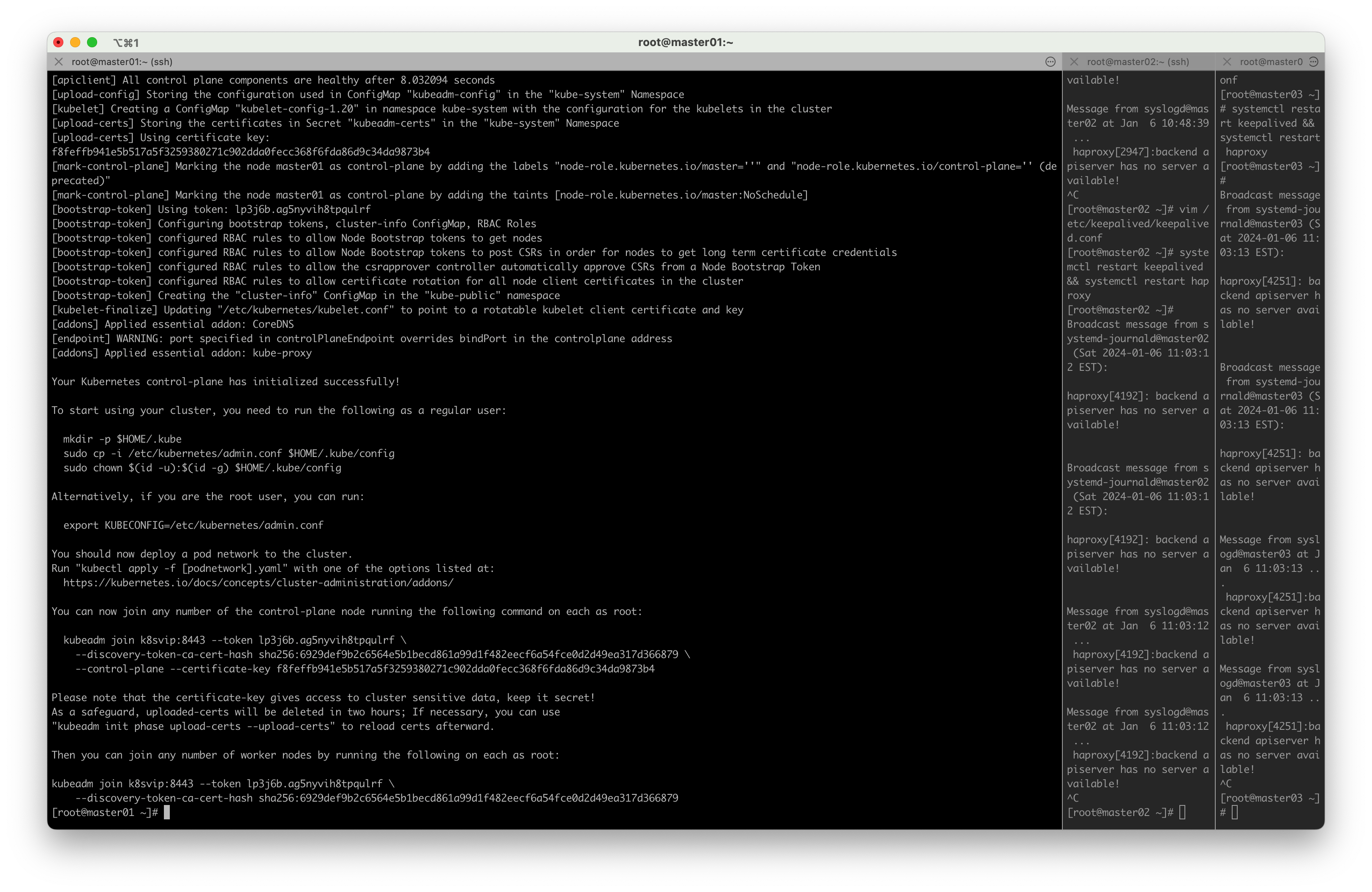Viewport: 1372px width, 892px height.
Task: Click the last discovery-token-ca-cert-hash line
Action: tap(376, 798)
